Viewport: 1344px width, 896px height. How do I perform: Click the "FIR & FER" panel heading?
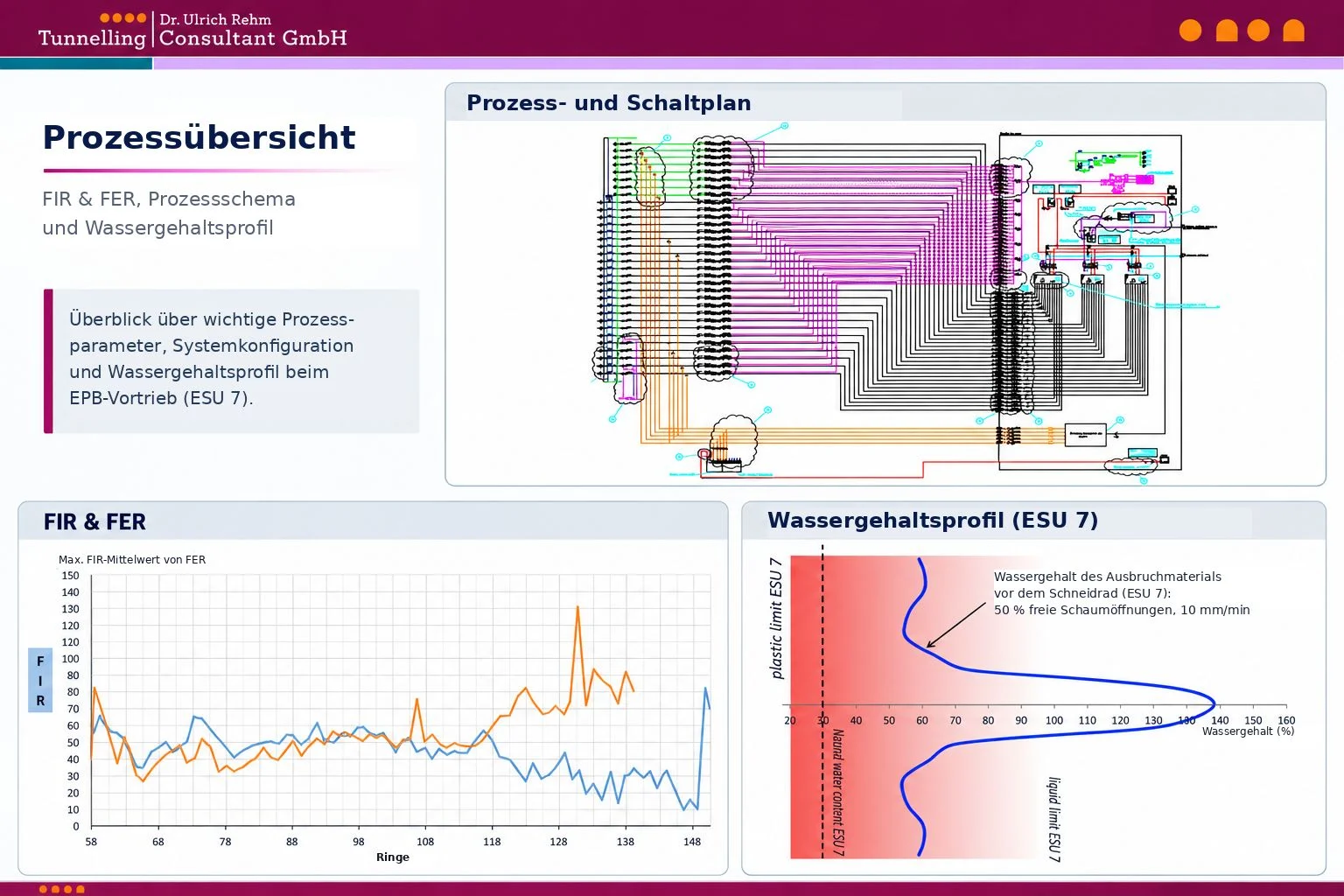click(x=94, y=522)
